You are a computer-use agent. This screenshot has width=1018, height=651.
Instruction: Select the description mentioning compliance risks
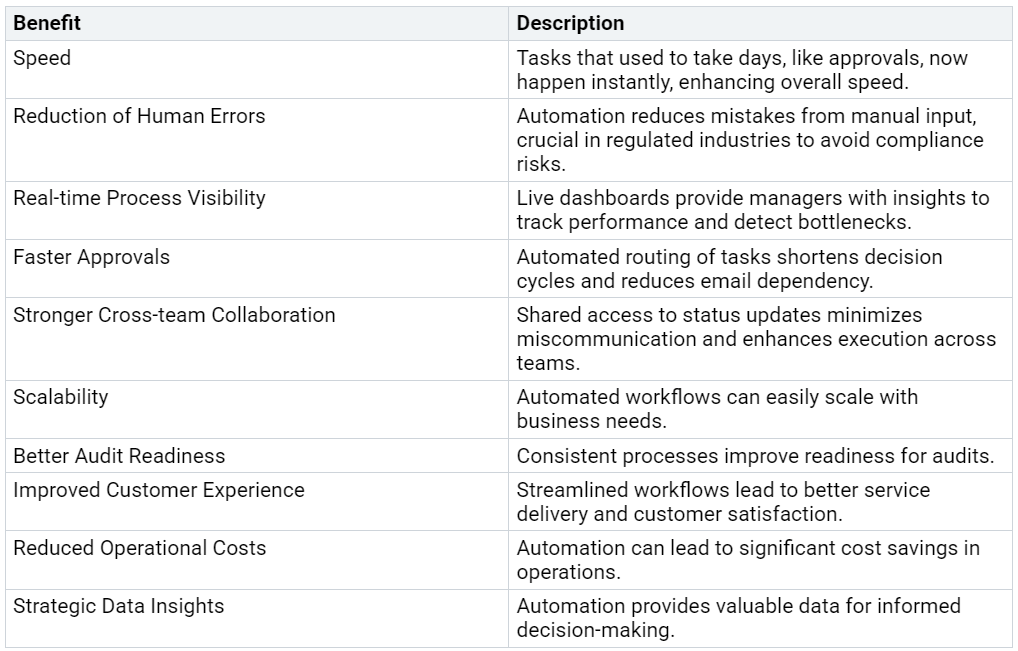click(750, 139)
